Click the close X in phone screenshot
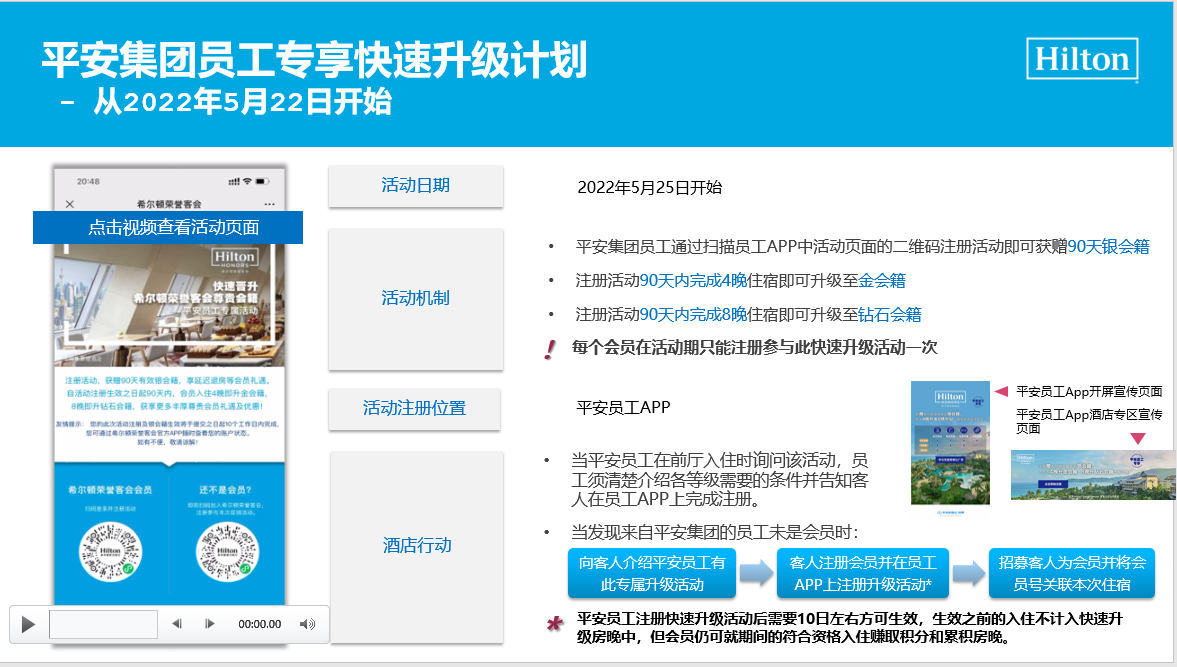1177x667 pixels. (70, 204)
